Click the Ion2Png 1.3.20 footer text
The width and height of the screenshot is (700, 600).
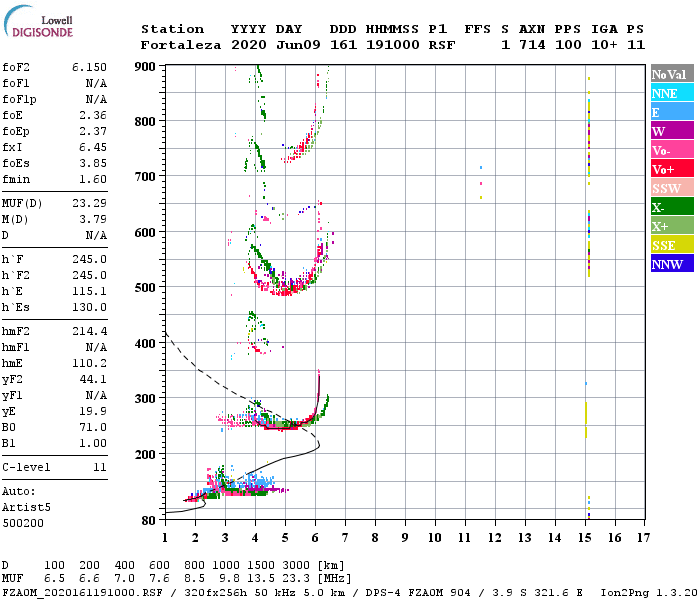[x=649, y=593]
